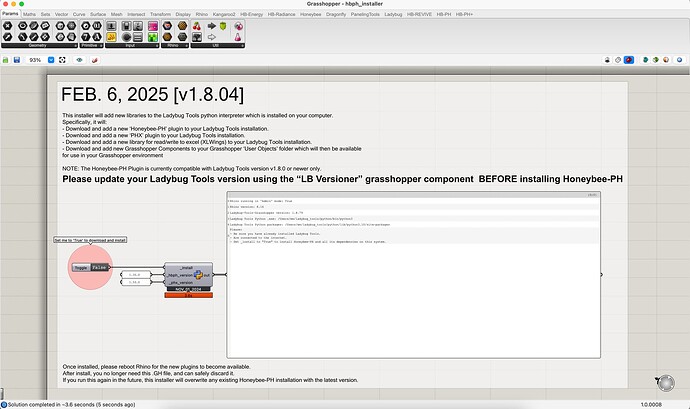Open the HB-PH ribbon tab

click(x=444, y=14)
